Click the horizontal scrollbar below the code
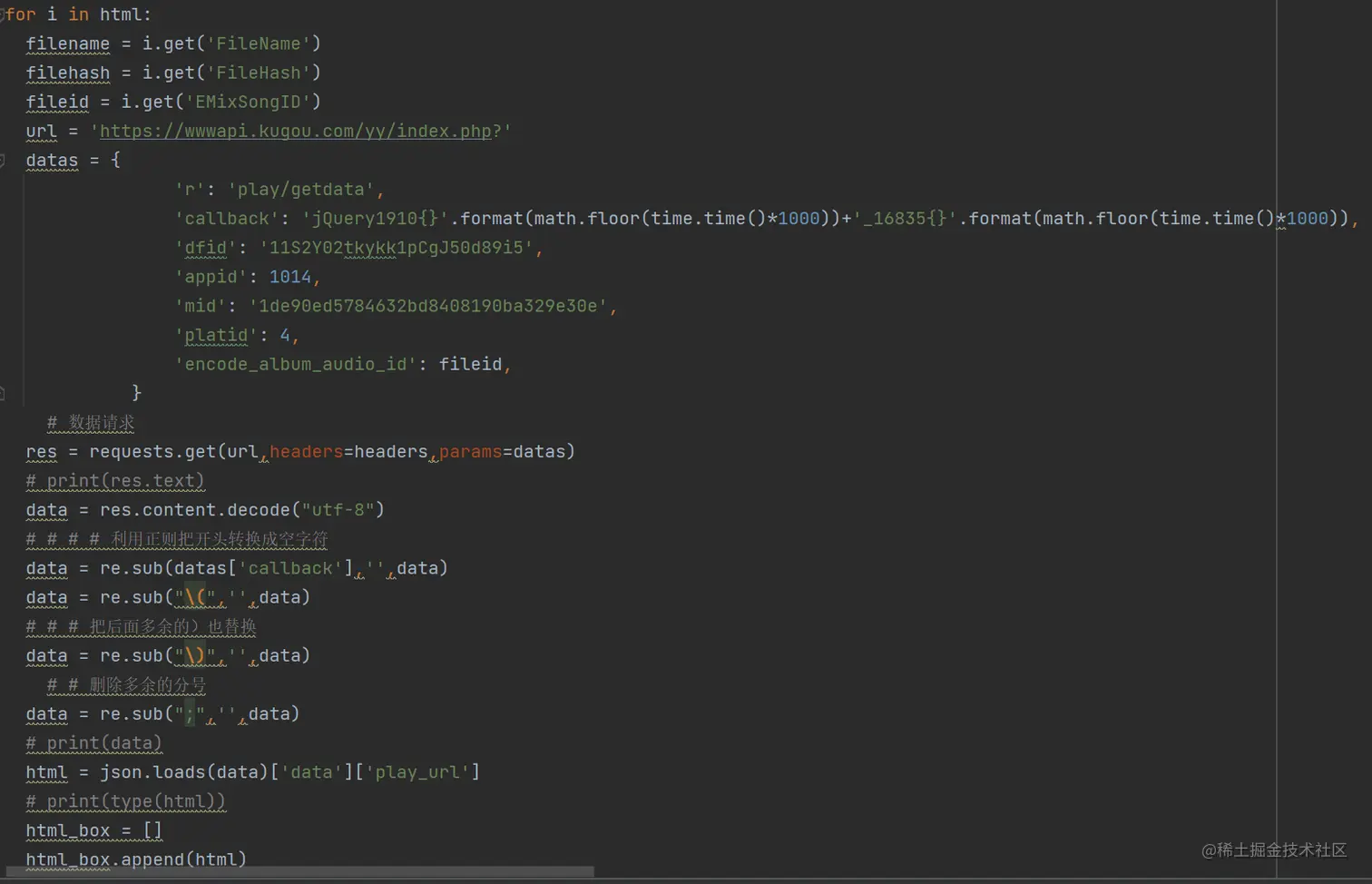 [299, 872]
